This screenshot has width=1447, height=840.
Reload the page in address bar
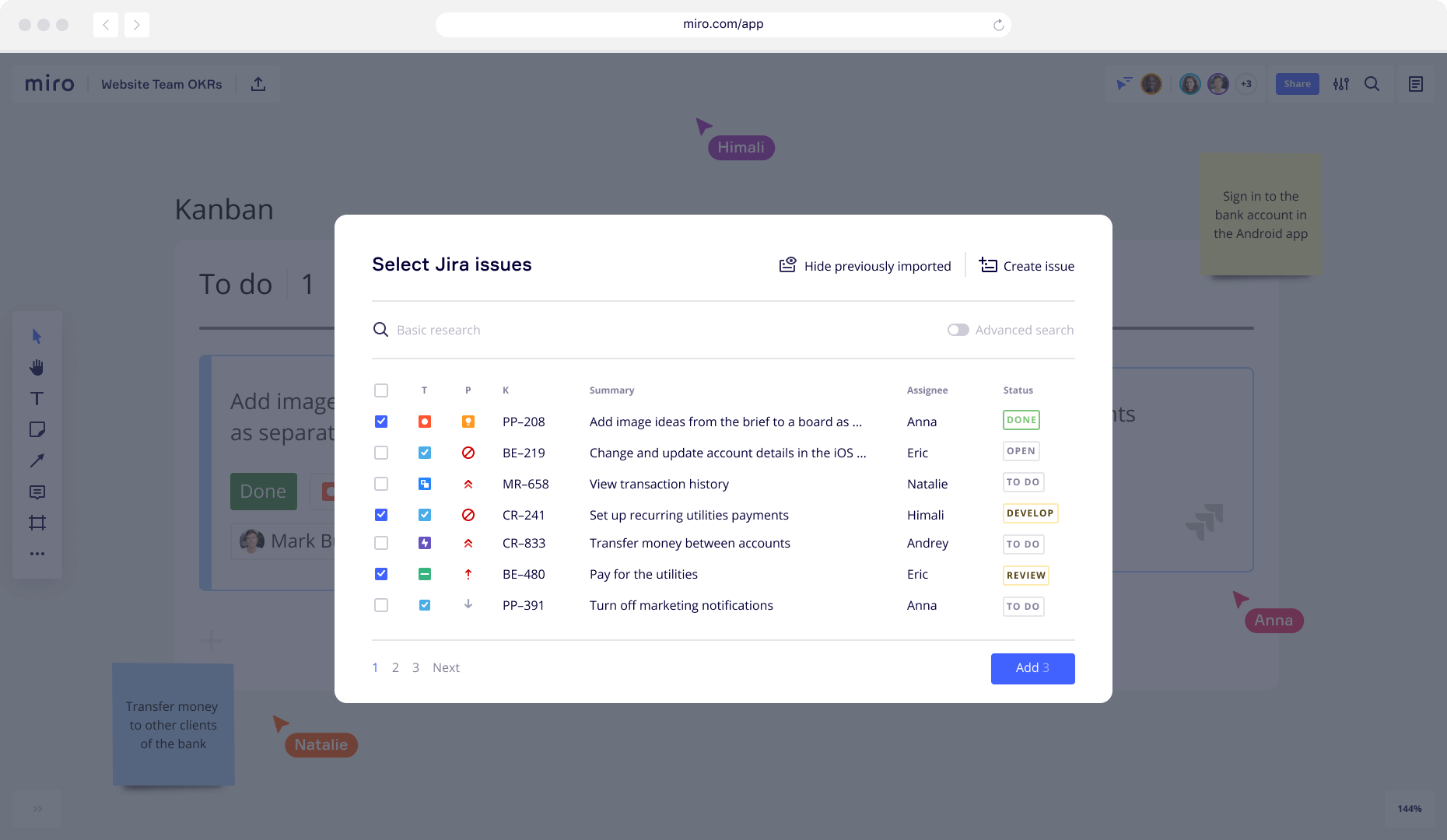[x=998, y=25]
